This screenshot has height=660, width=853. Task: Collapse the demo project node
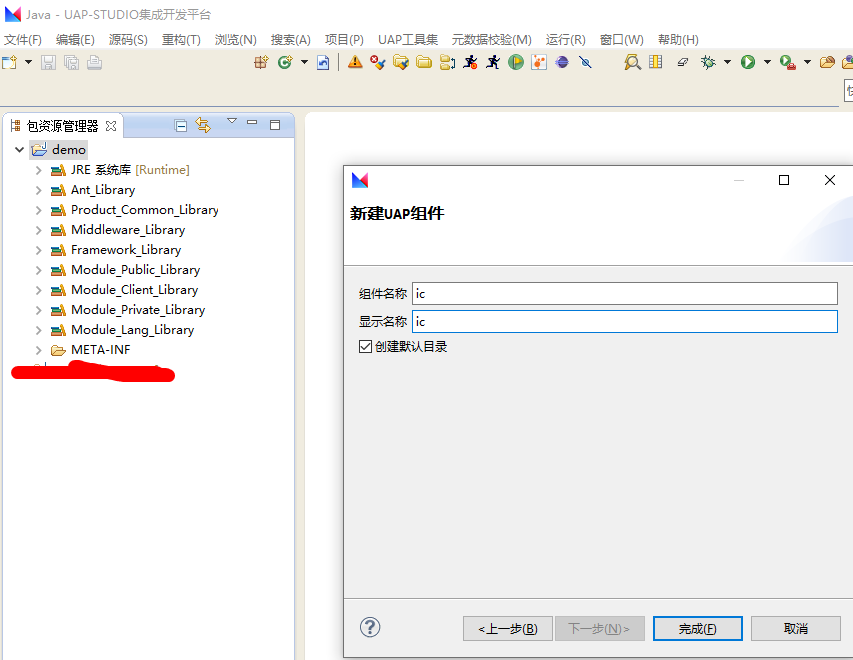click(x=20, y=149)
